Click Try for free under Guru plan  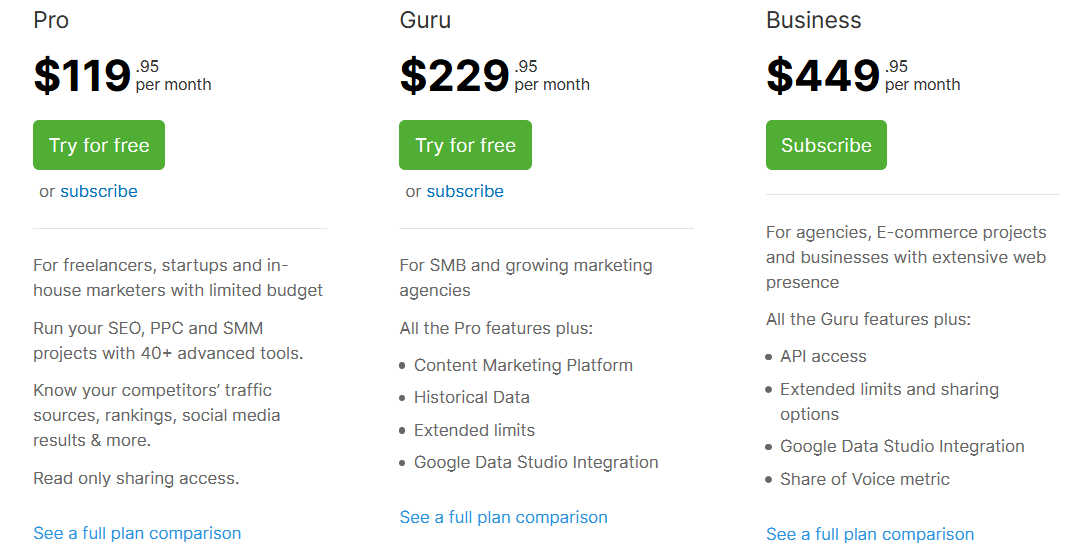tap(465, 145)
